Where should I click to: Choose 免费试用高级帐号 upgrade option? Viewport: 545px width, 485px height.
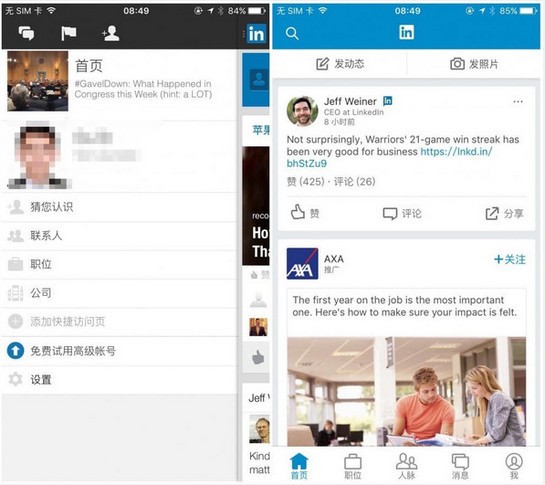pos(119,351)
